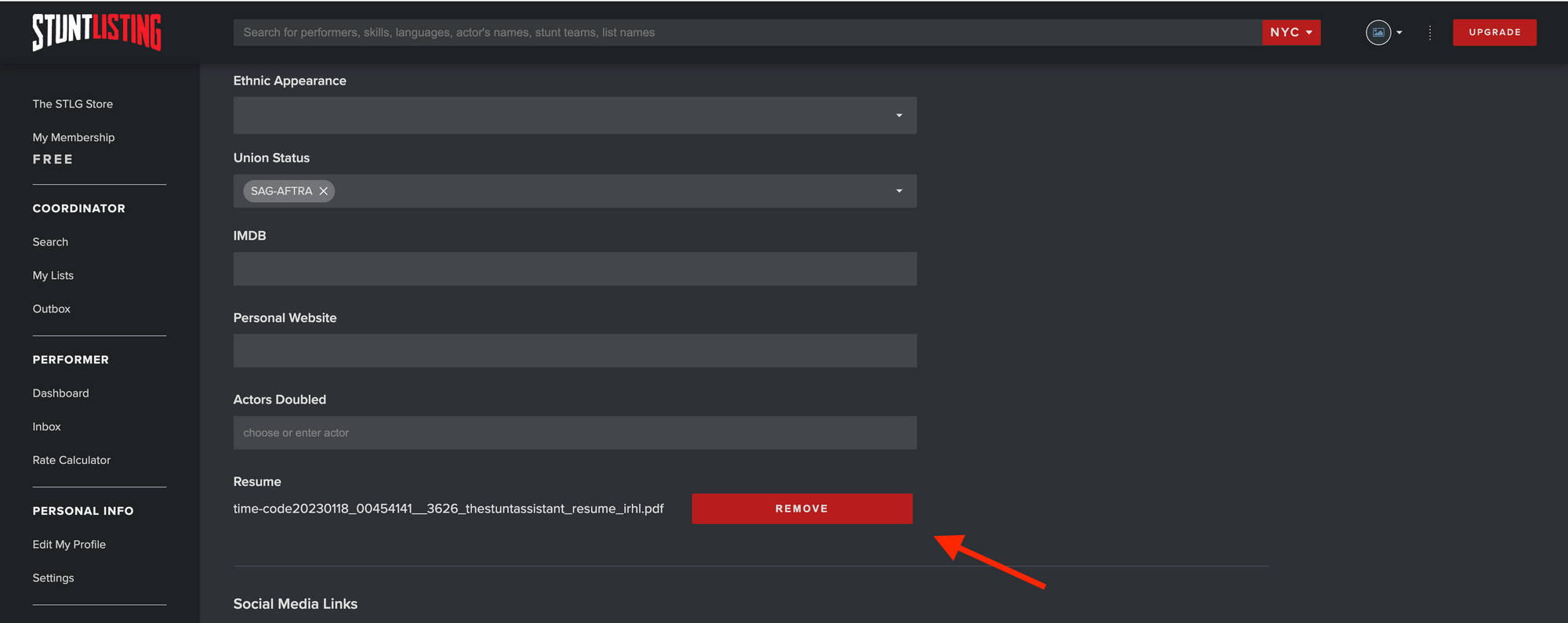Image resolution: width=1568 pixels, height=623 pixels.
Task: Open the Outbox
Action: tap(52, 309)
